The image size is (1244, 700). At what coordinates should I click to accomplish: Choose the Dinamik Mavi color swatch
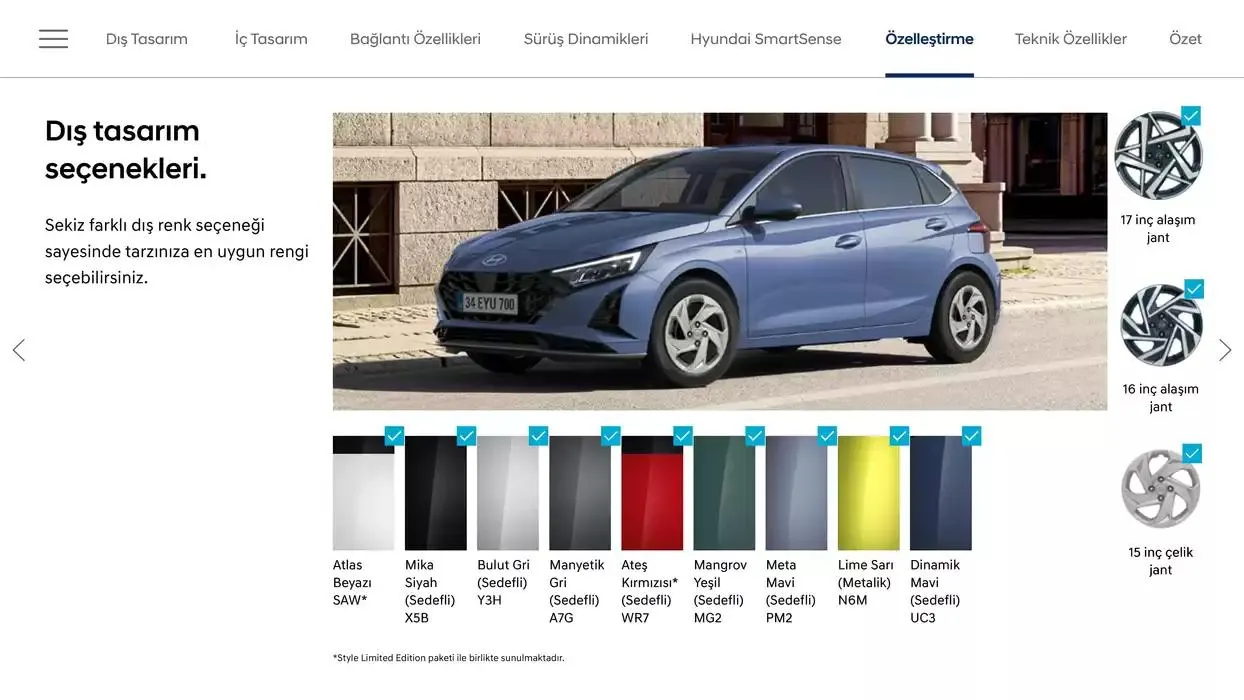940,493
